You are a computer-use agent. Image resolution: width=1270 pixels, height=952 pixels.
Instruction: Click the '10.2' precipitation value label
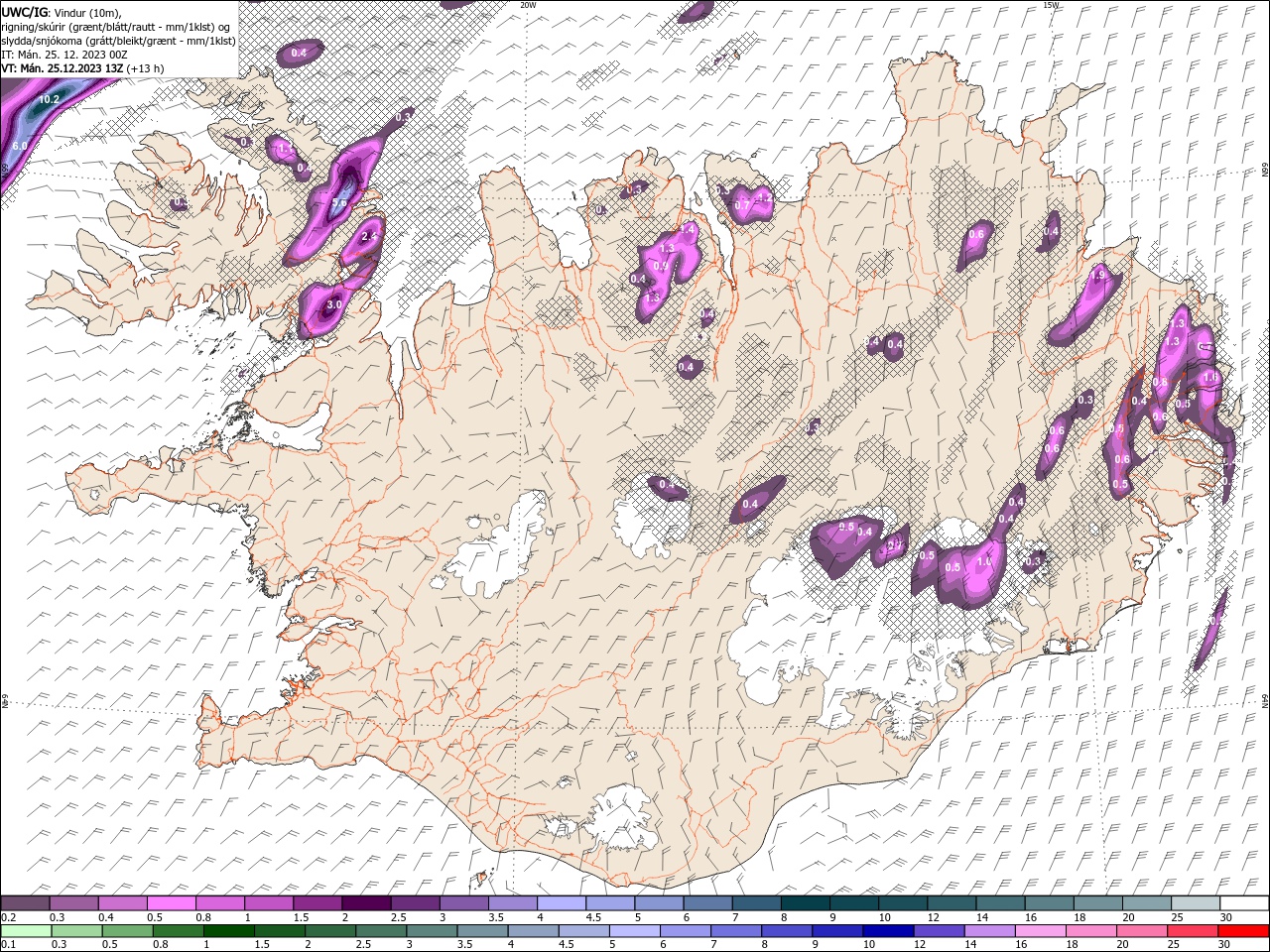(49, 100)
